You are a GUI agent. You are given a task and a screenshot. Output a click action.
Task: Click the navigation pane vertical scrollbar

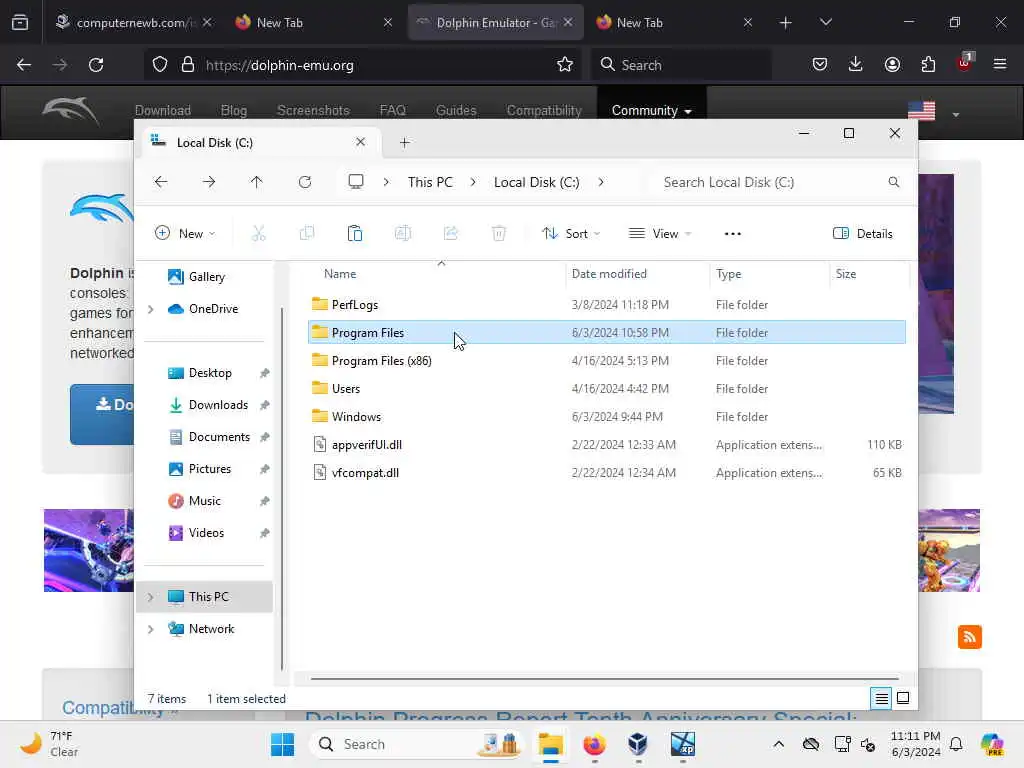[282, 488]
